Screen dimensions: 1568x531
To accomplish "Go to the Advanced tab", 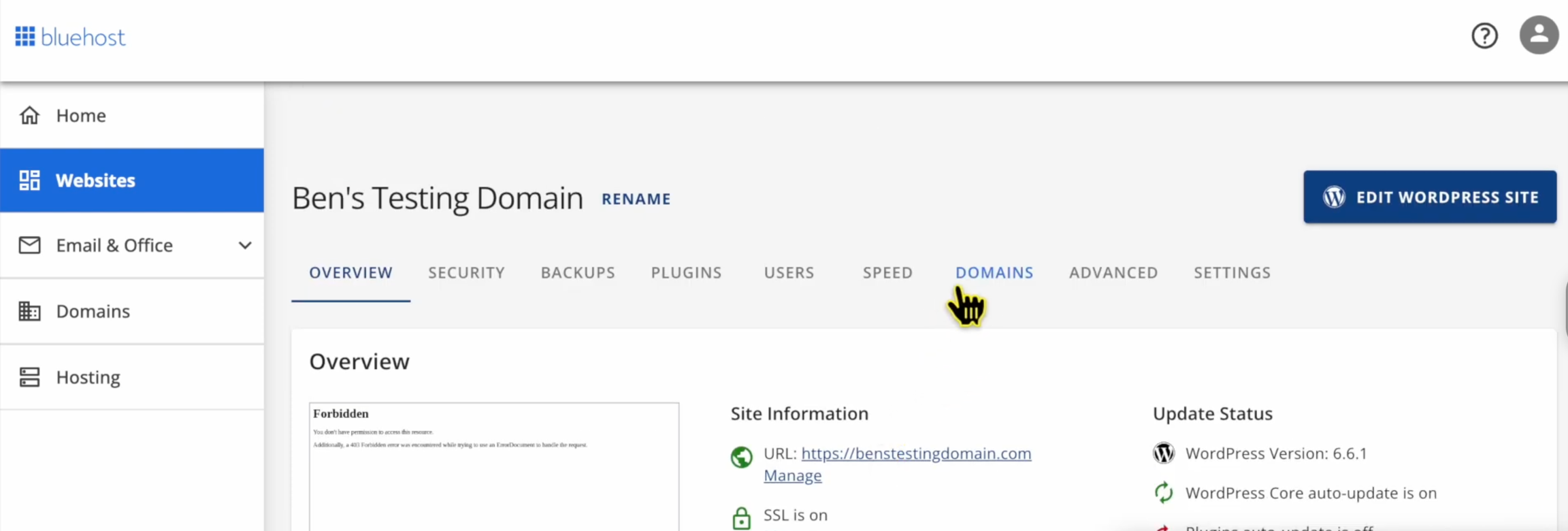I will tap(1113, 273).
